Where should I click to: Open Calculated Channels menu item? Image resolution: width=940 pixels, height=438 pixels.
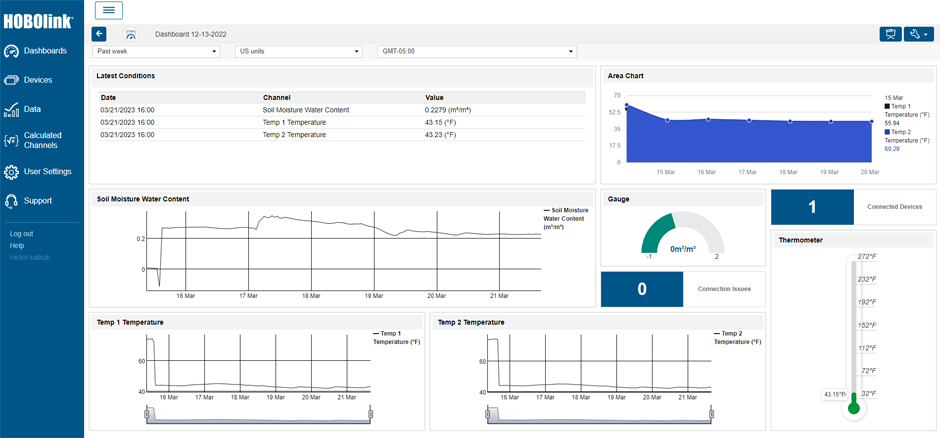[x=43, y=140]
